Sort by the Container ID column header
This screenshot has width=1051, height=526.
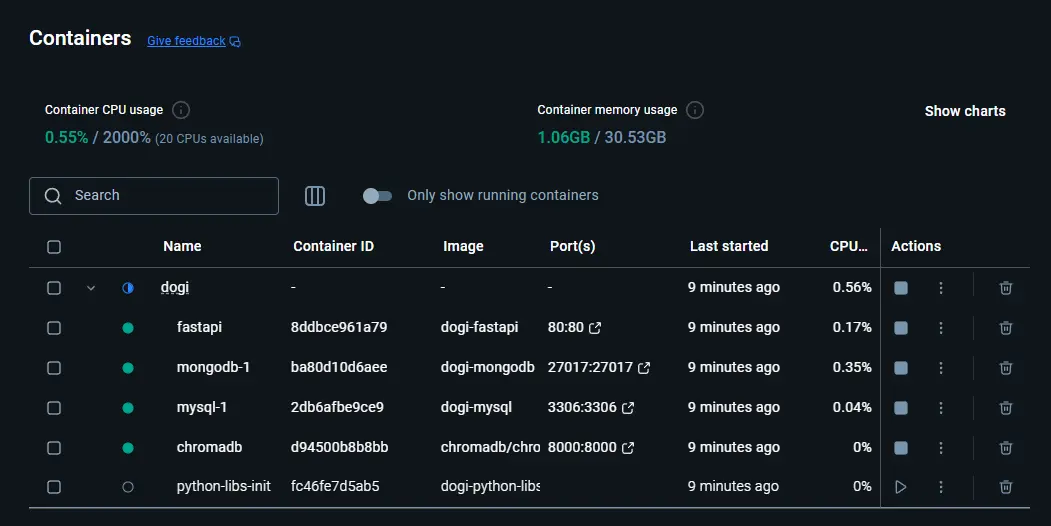[x=333, y=247]
